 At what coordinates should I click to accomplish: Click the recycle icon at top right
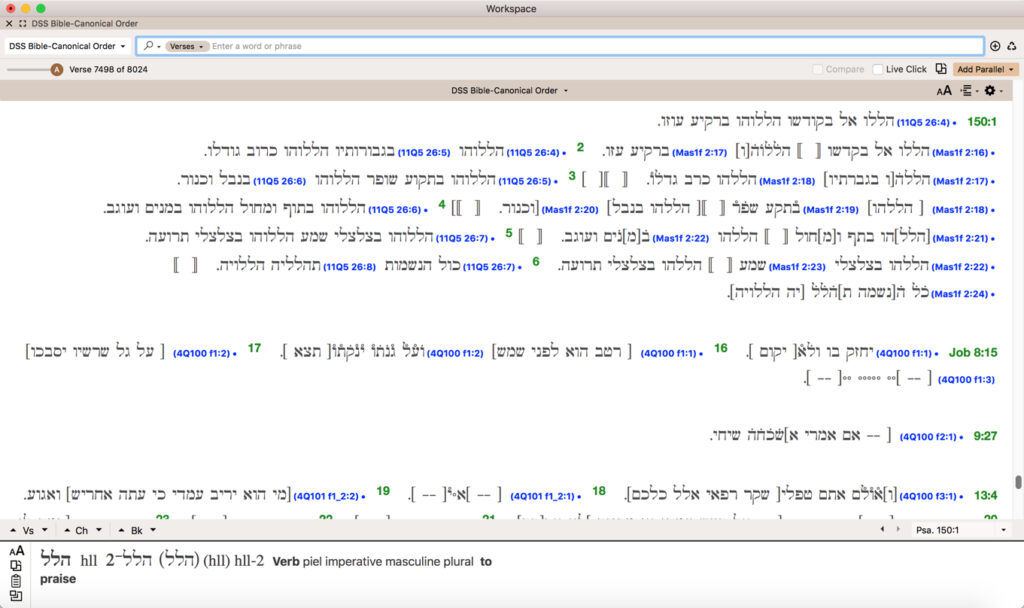pyautogui.click(x=1011, y=46)
